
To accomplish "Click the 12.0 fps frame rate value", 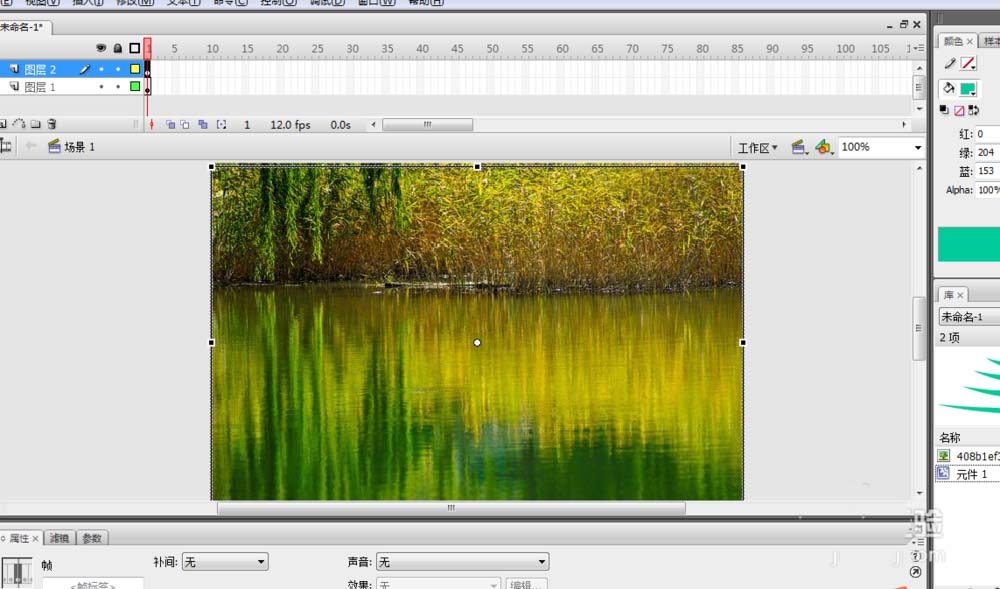I will 290,125.
